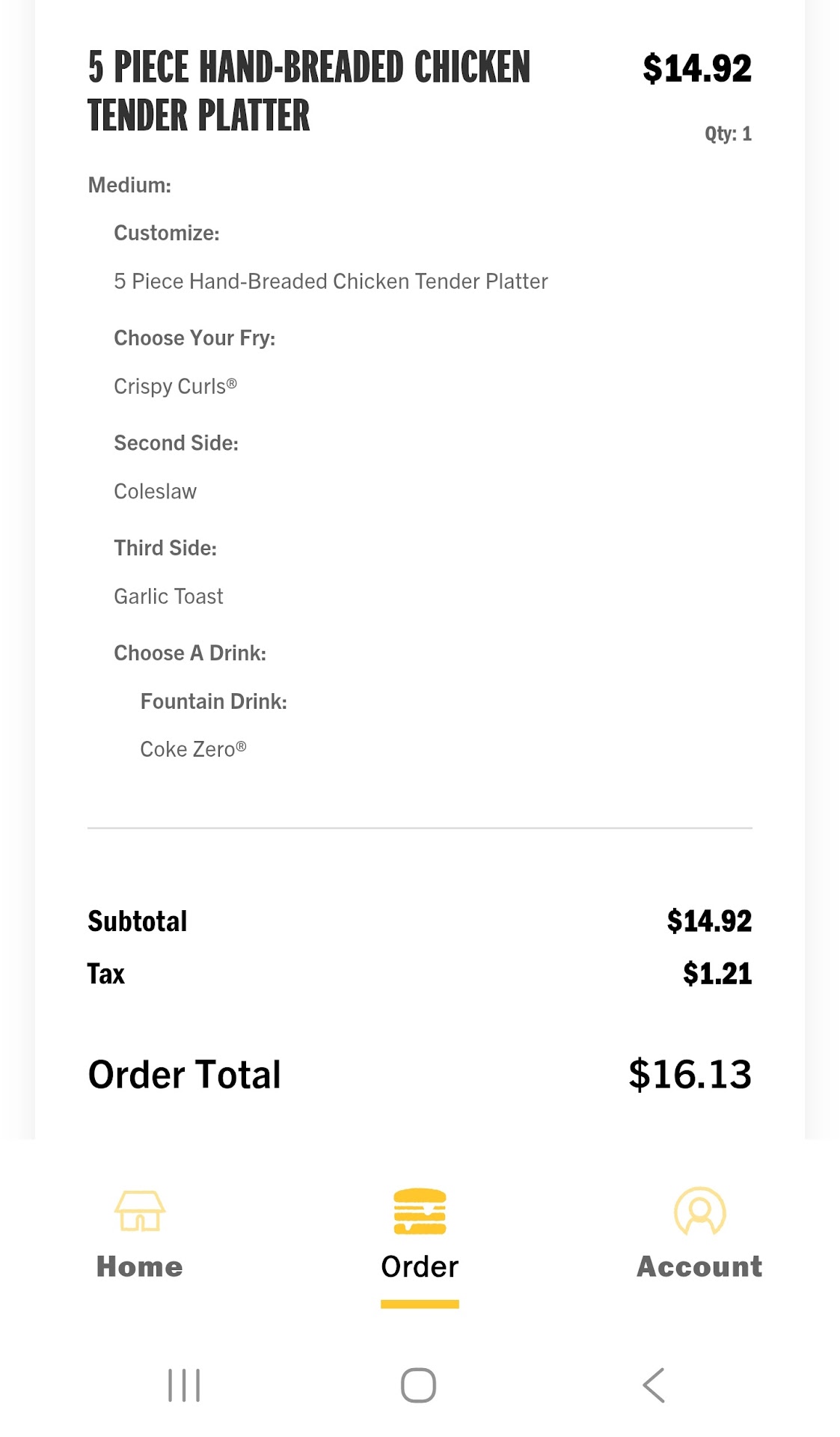
Task: Tap the Home house icon
Action: pyautogui.click(x=139, y=1210)
